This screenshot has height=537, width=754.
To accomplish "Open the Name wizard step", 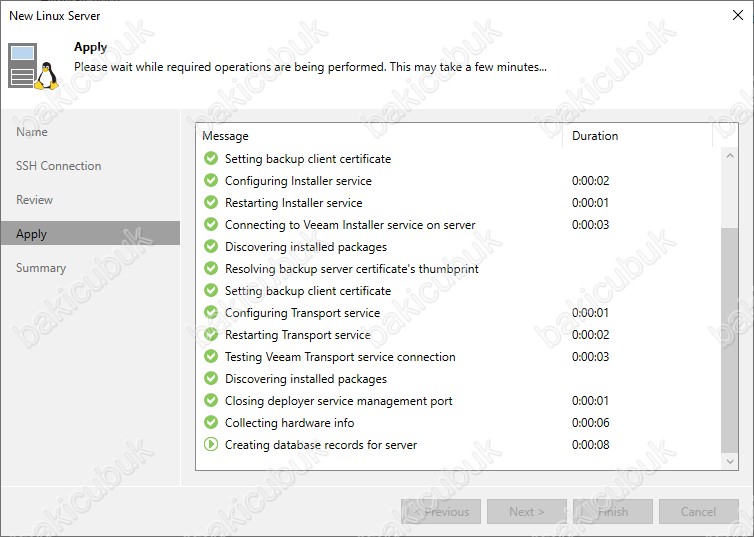I will pyautogui.click(x=32, y=132).
